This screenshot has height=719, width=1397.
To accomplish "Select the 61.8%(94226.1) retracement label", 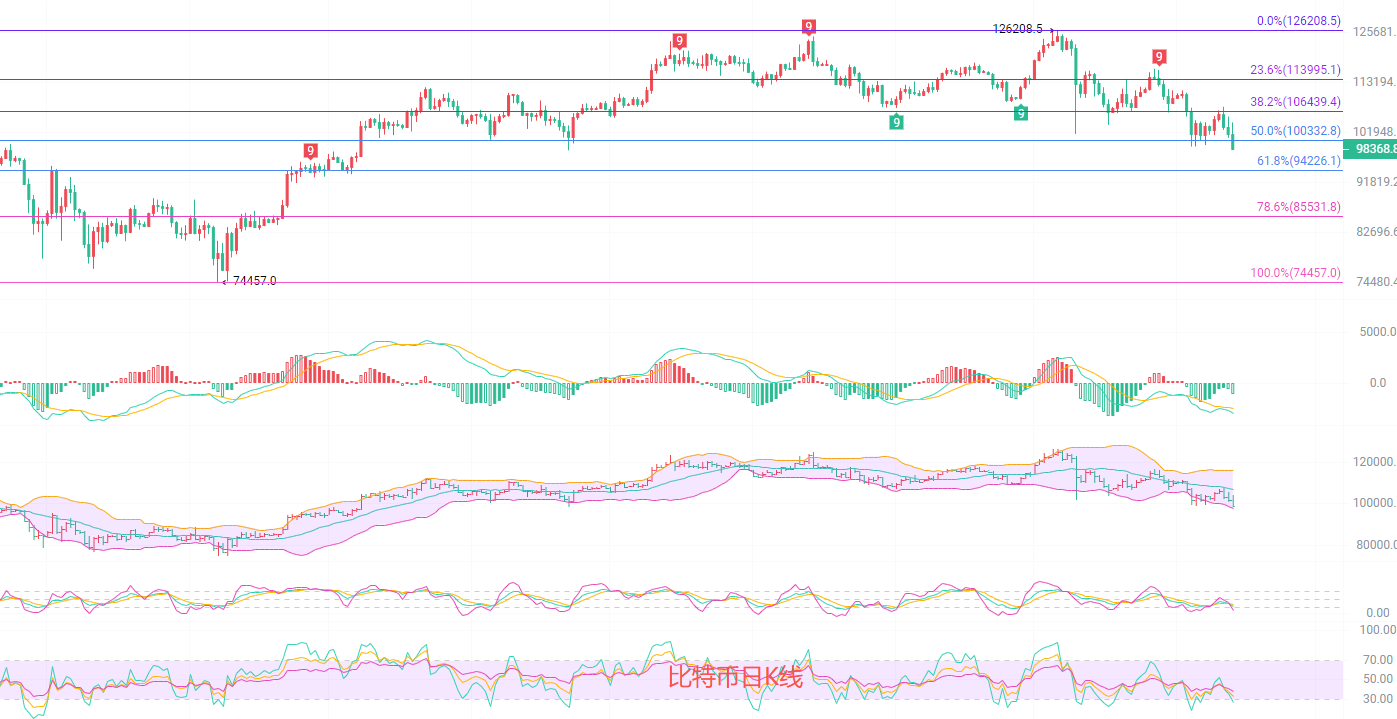I will coord(1298,160).
